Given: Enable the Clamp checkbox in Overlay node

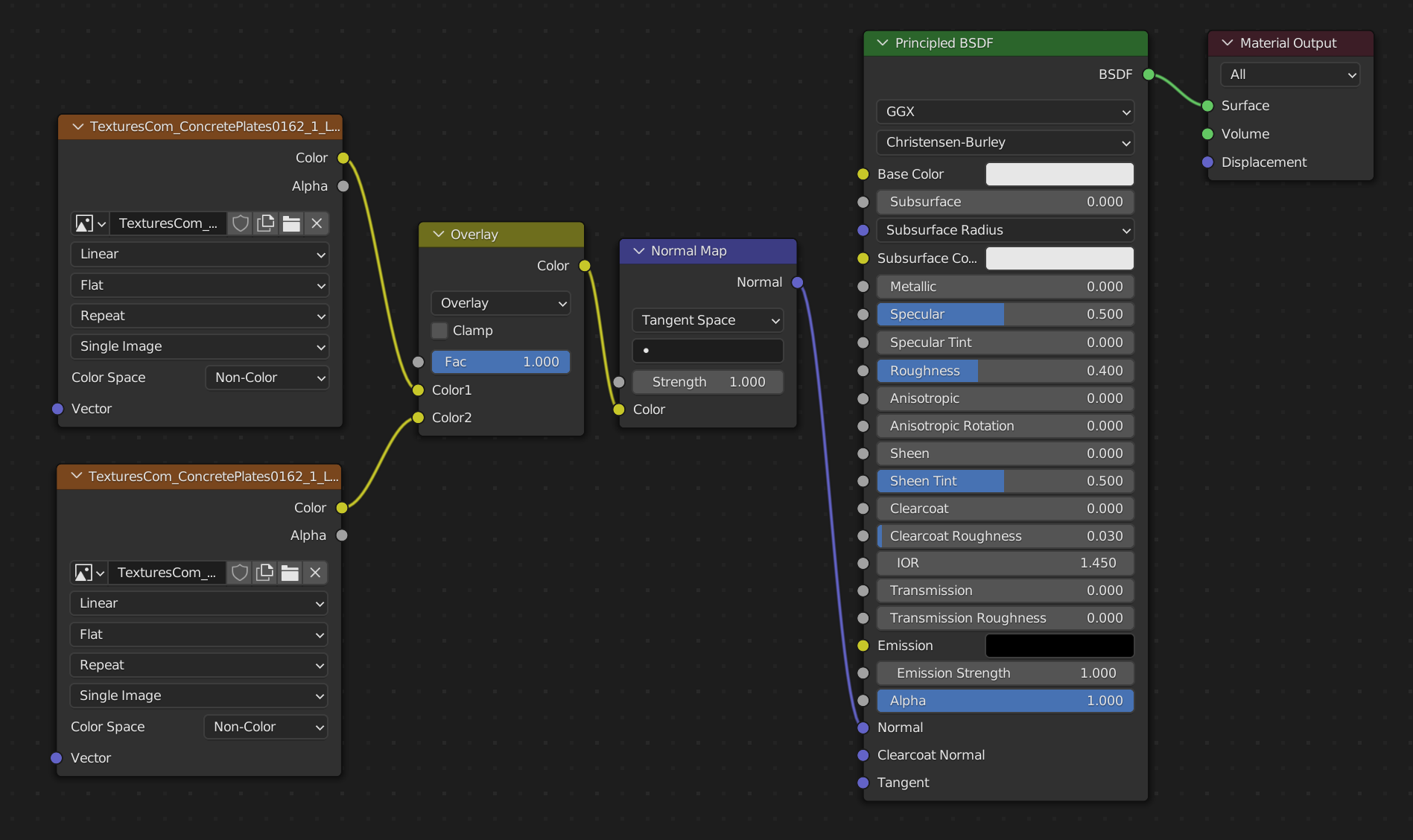Looking at the screenshot, I should coord(440,331).
